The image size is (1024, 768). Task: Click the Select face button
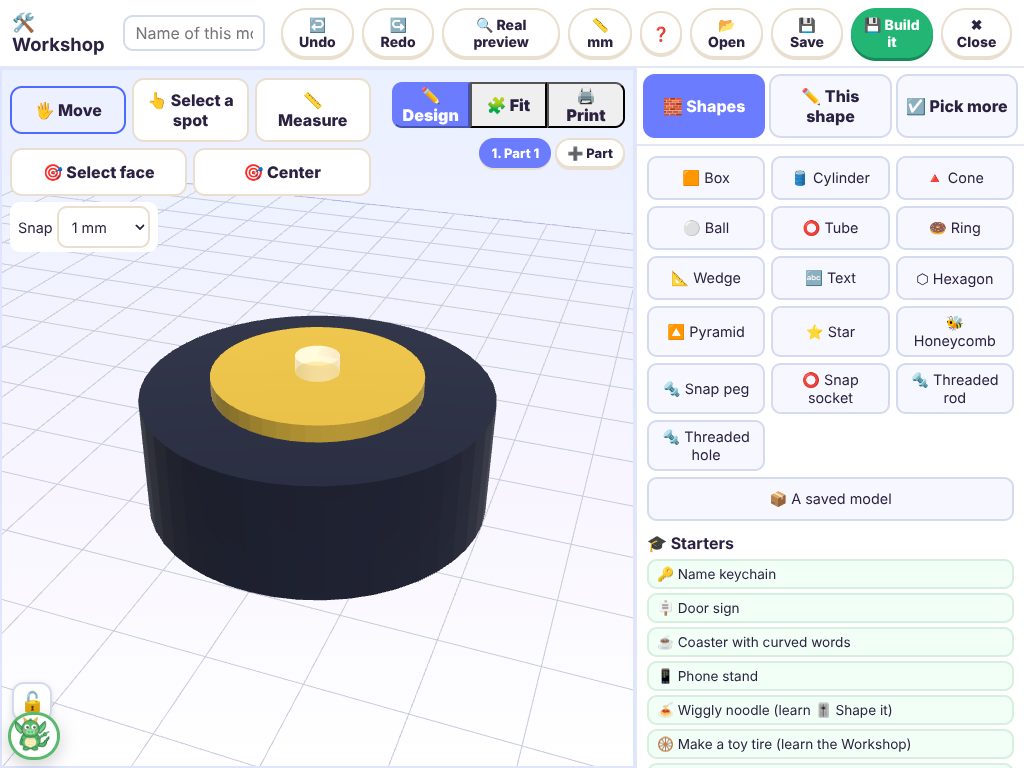pyautogui.click(x=99, y=172)
